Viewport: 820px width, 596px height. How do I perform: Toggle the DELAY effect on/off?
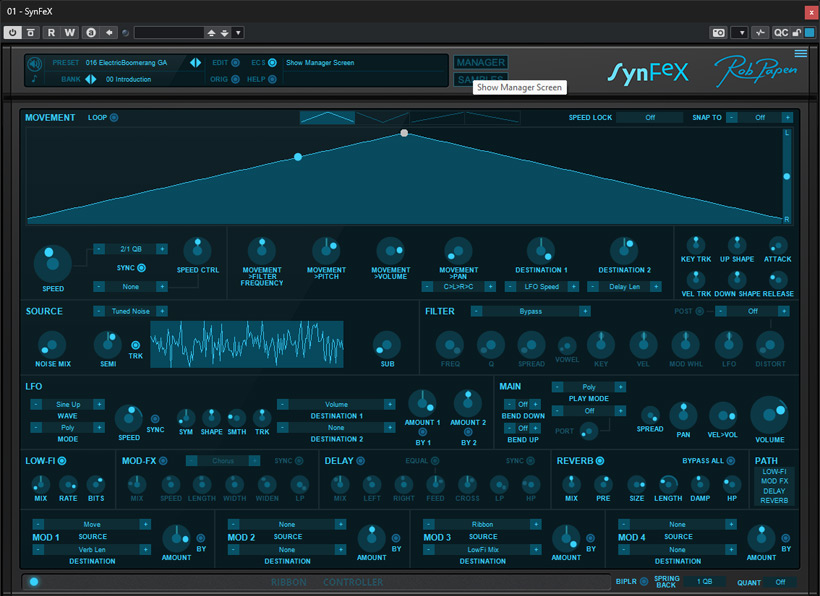tap(360, 461)
